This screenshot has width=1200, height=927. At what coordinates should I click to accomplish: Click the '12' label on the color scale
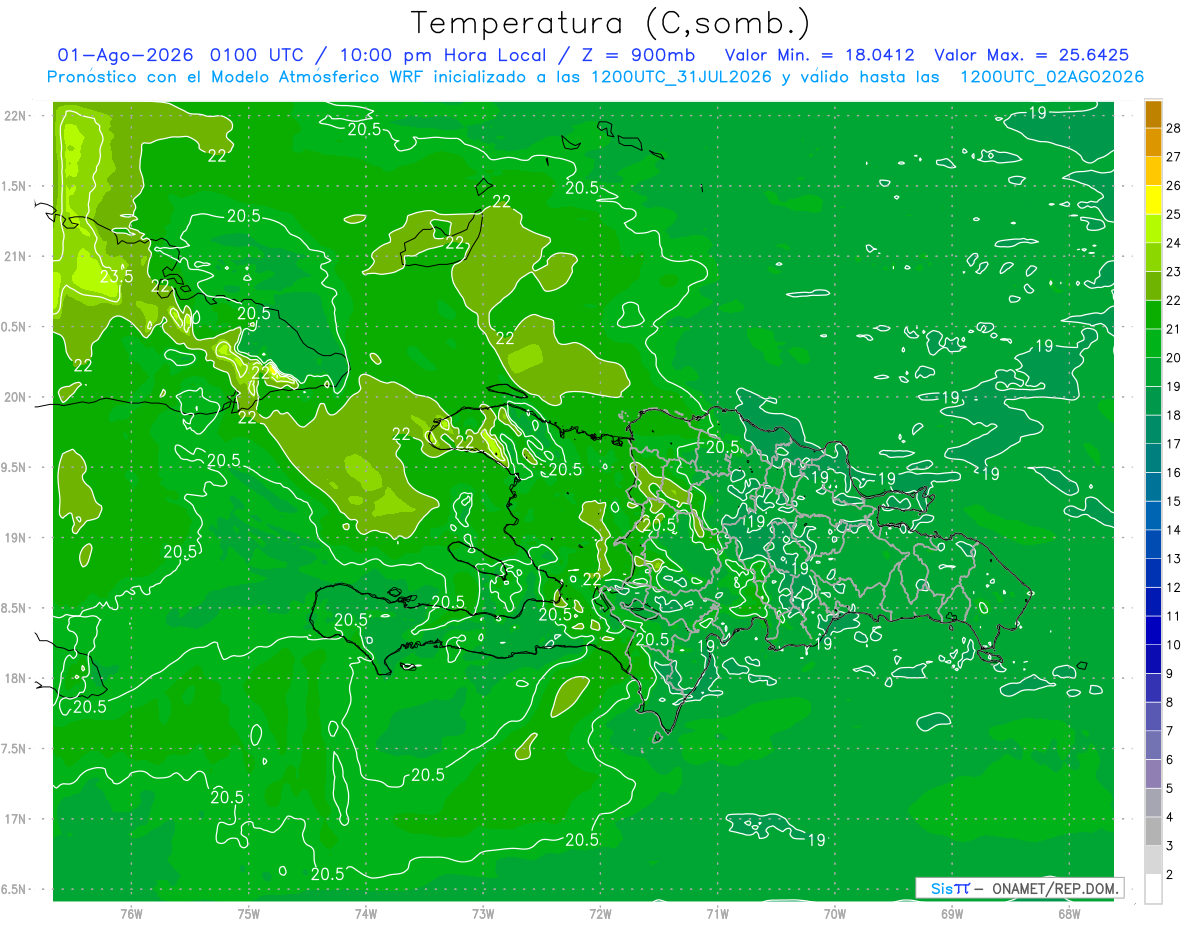click(1174, 587)
